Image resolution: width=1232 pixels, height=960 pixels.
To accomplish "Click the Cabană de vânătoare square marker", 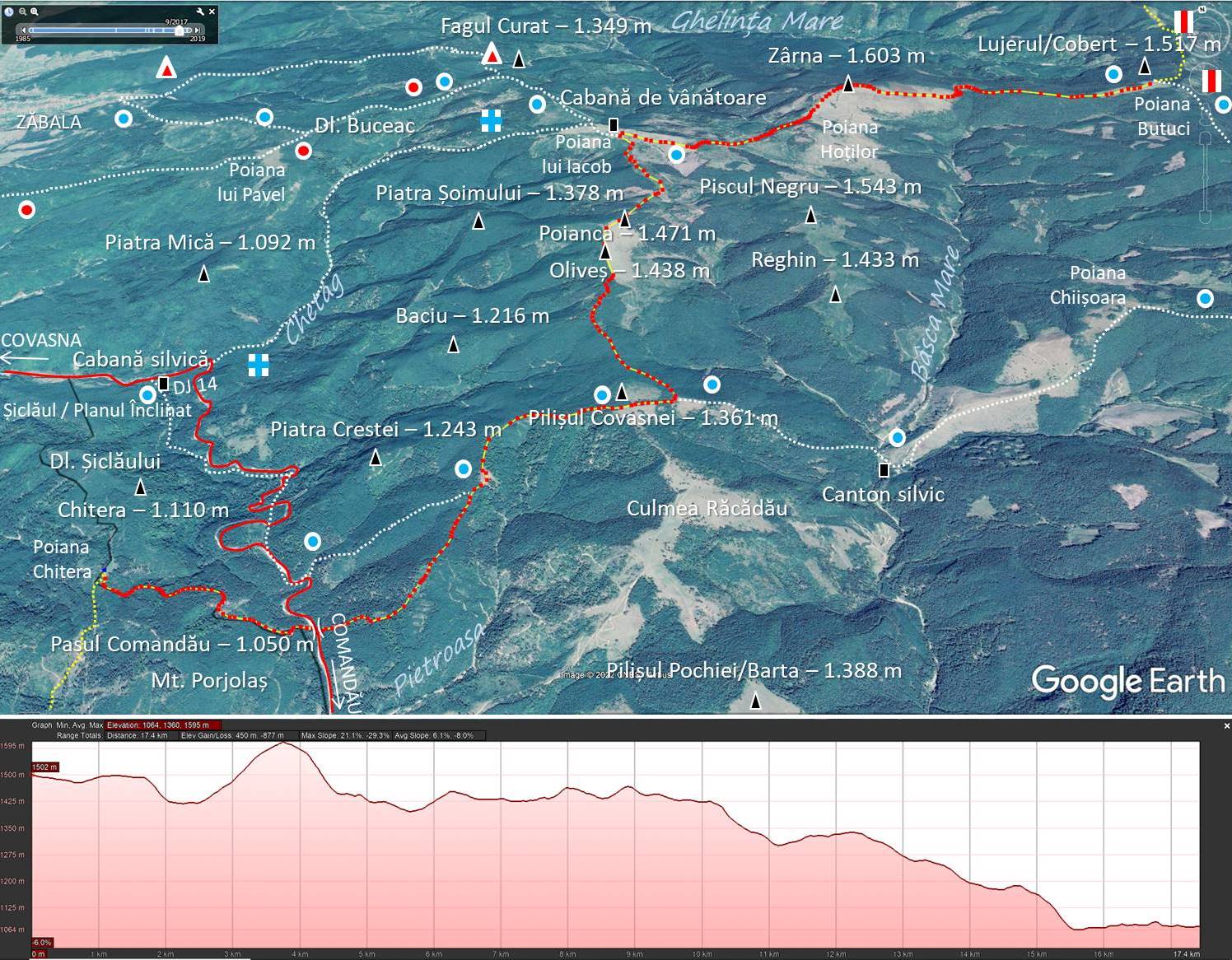I will coord(614,125).
